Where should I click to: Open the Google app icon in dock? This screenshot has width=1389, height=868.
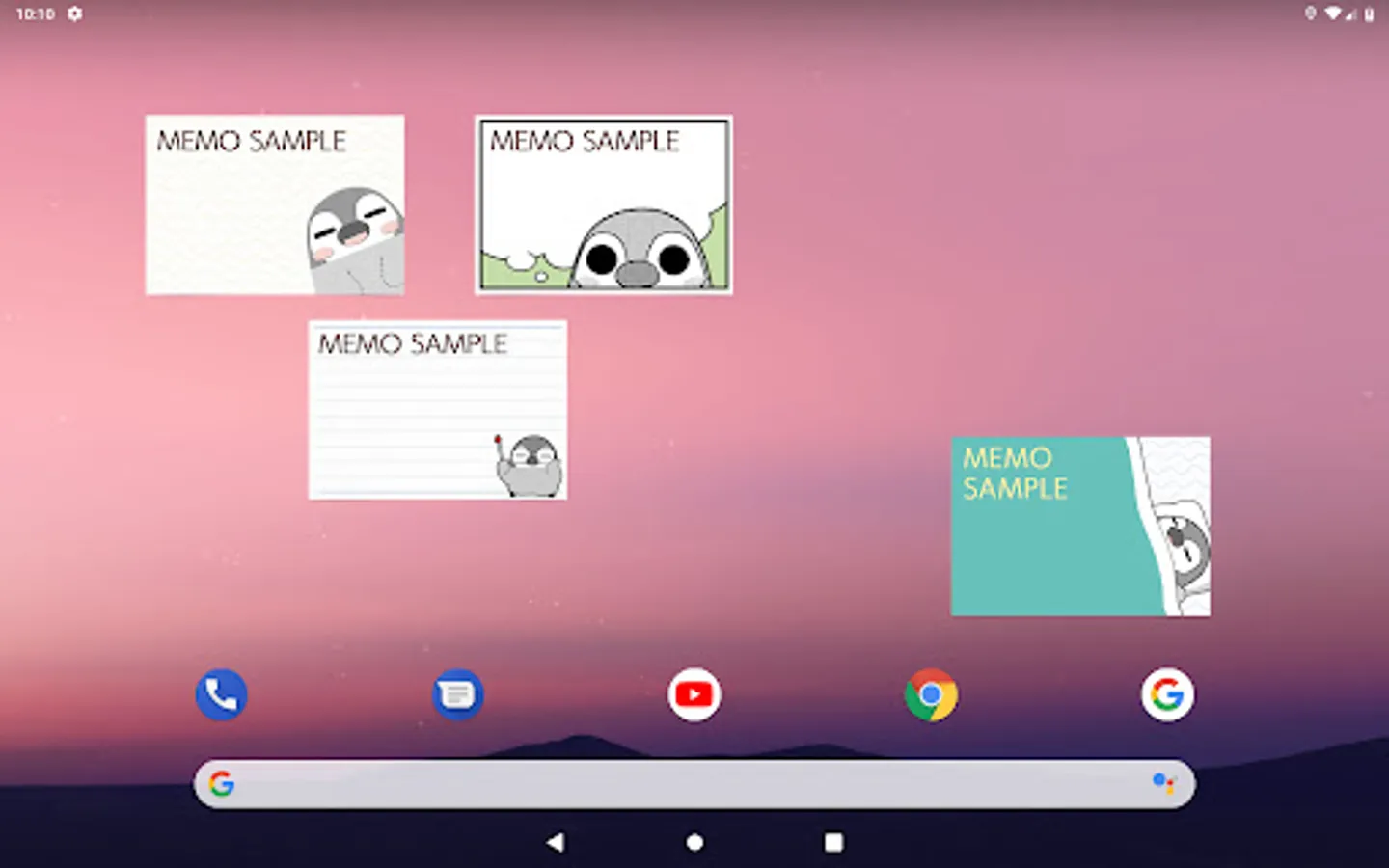(1167, 694)
